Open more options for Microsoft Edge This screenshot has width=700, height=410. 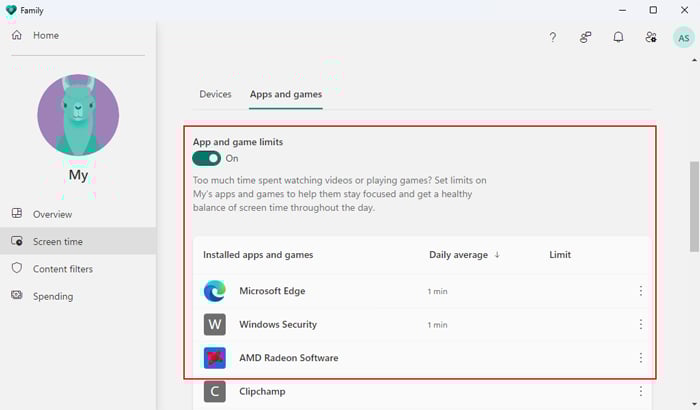click(x=640, y=291)
